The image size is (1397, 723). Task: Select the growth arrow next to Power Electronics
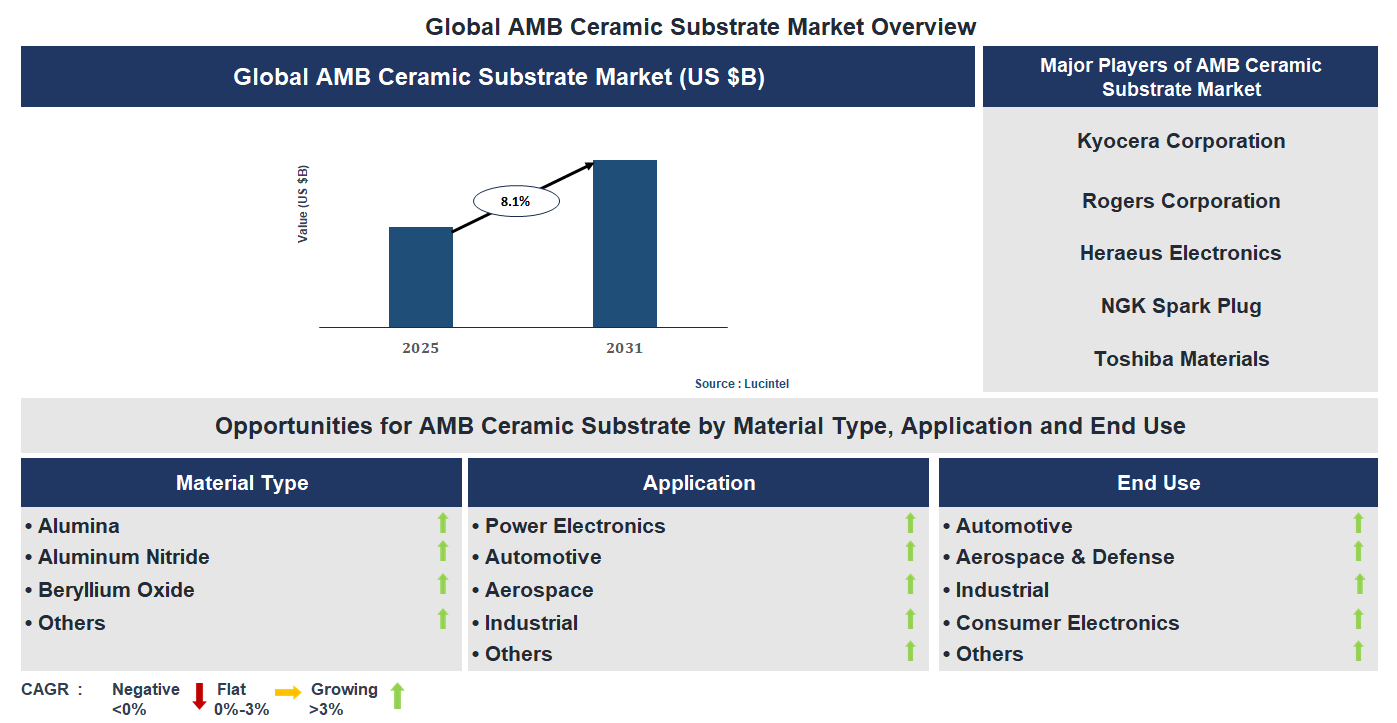point(910,522)
